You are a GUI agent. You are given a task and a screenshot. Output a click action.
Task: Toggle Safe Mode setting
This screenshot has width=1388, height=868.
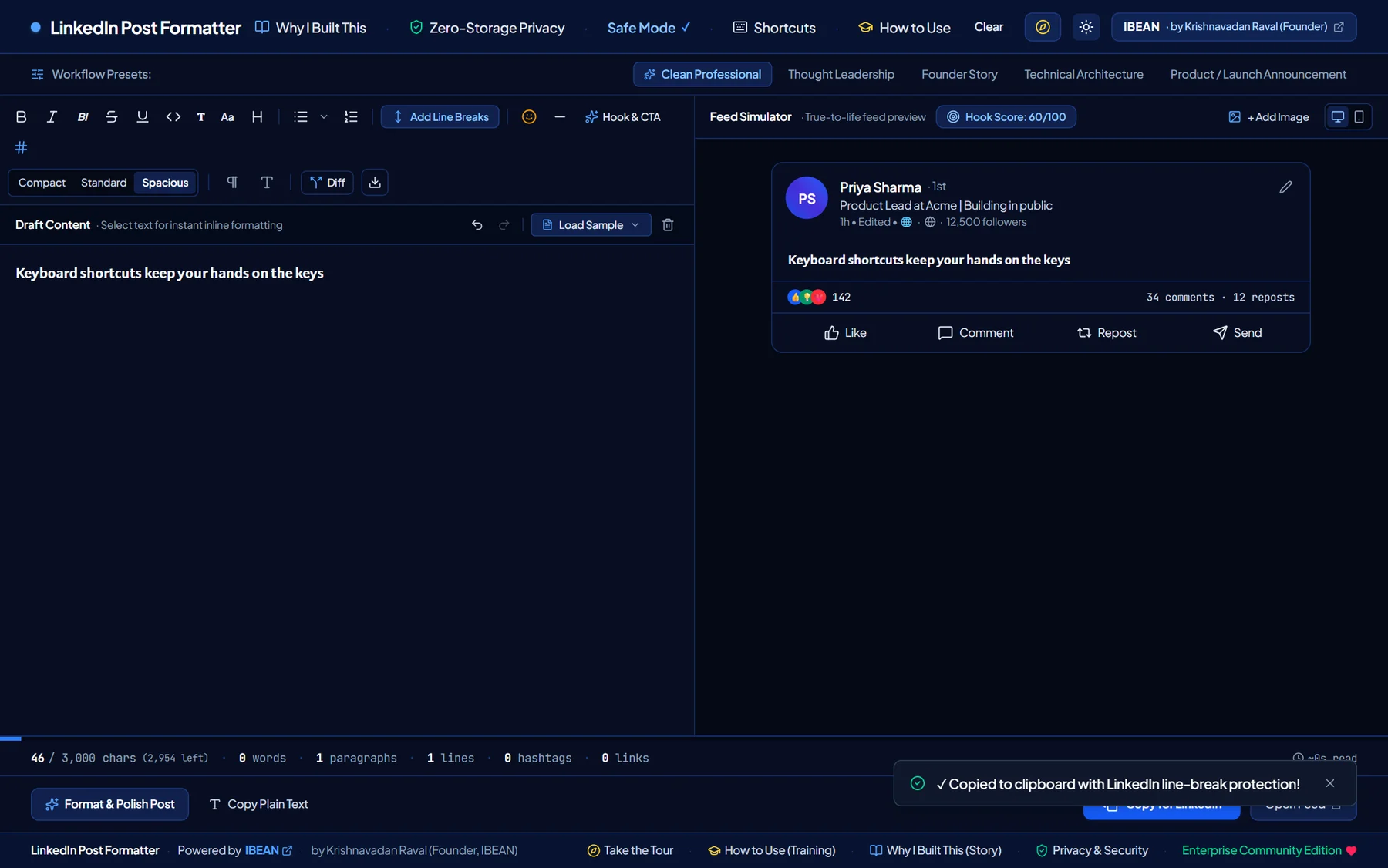pos(649,28)
